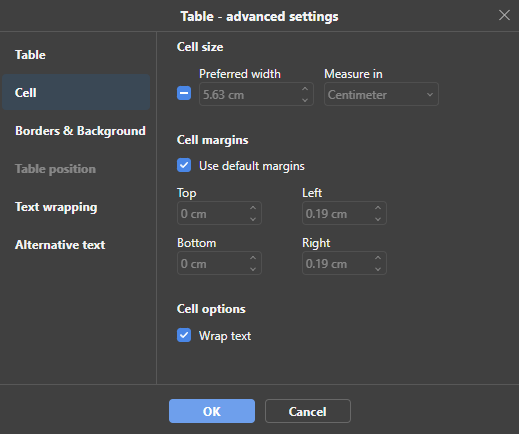Decrease the Bottom margin value

tap(253, 269)
